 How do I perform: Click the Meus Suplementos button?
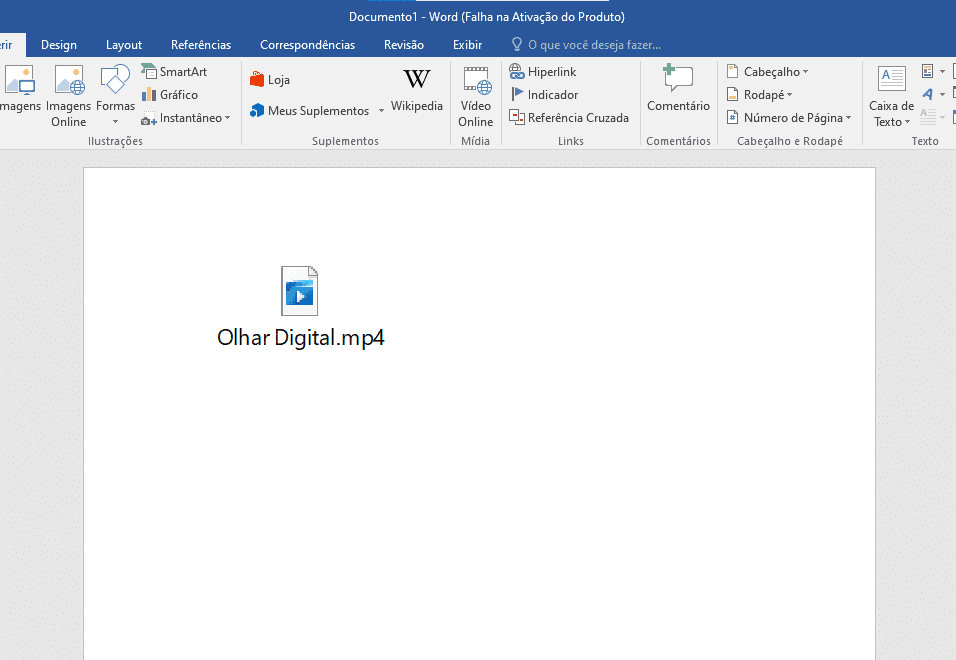coord(310,110)
